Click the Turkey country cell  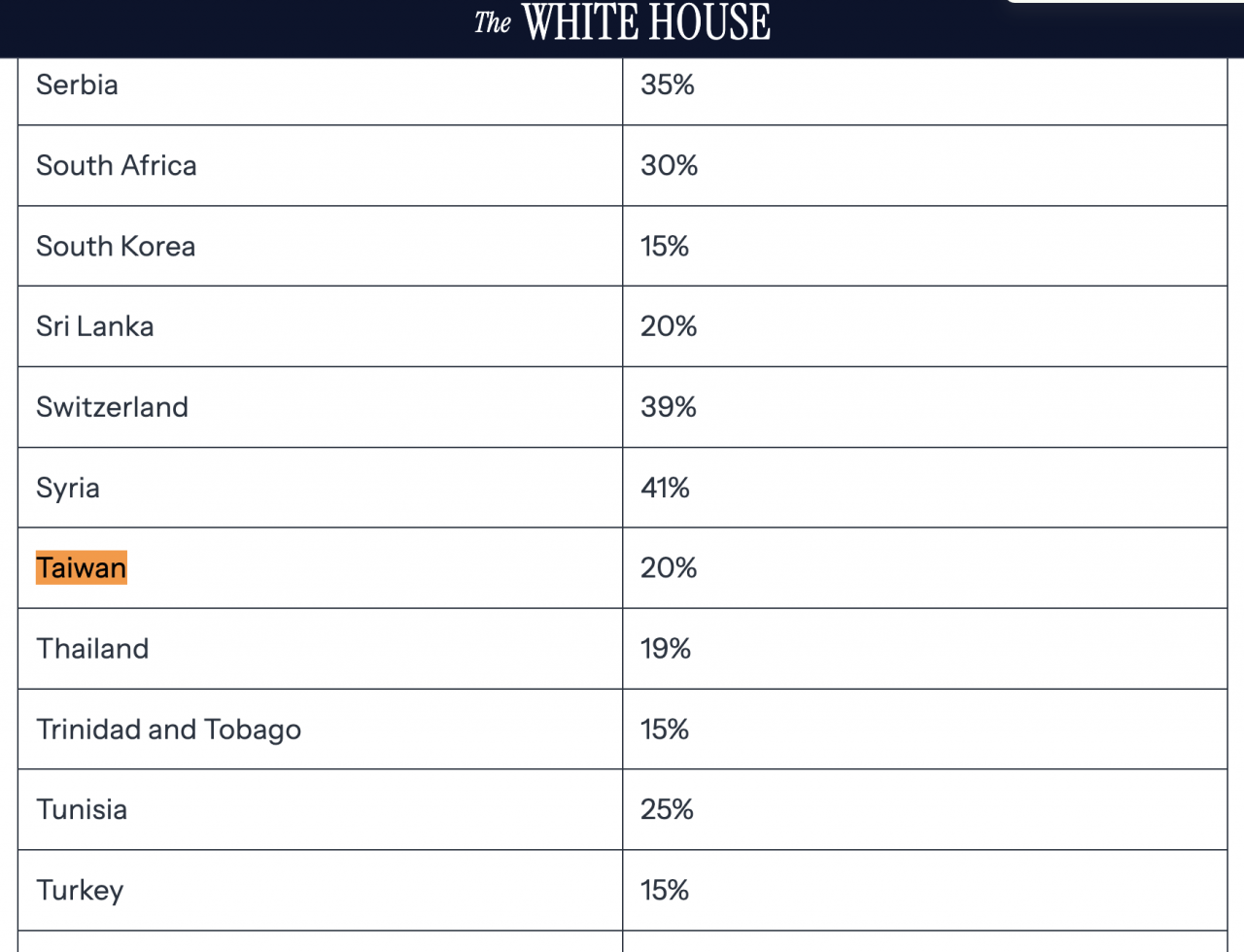click(x=320, y=891)
